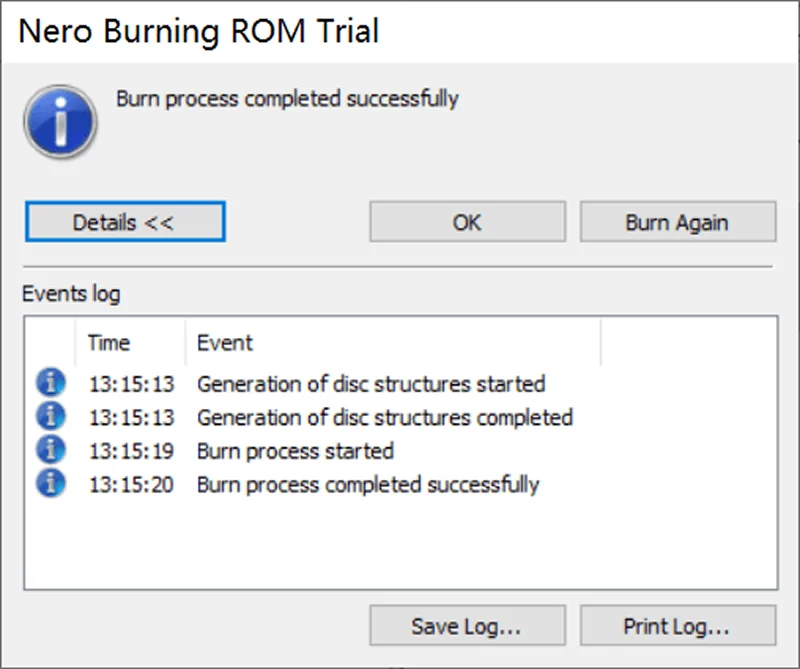Select the 'Burn process started' log entry
This screenshot has height=669, width=800.
pos(295,451)
